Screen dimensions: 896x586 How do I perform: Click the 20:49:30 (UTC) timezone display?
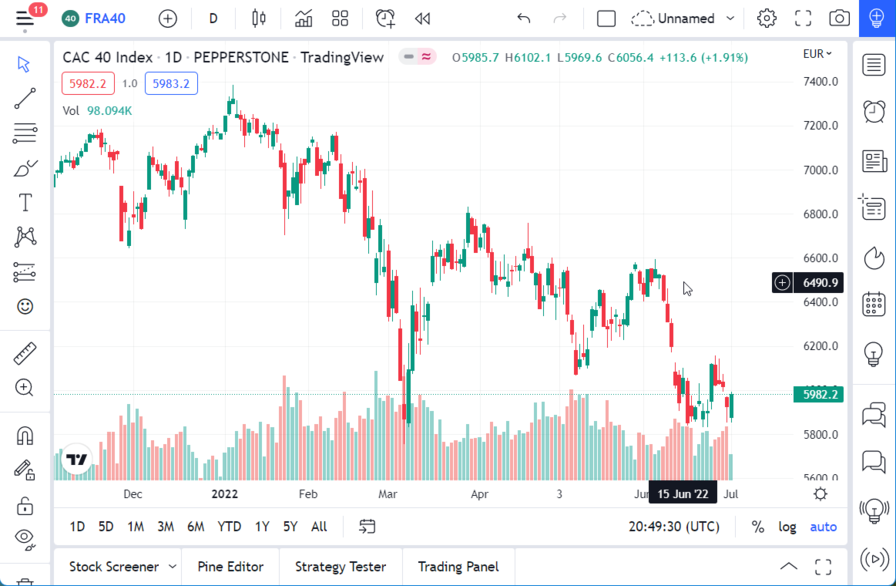click(673, 526)
